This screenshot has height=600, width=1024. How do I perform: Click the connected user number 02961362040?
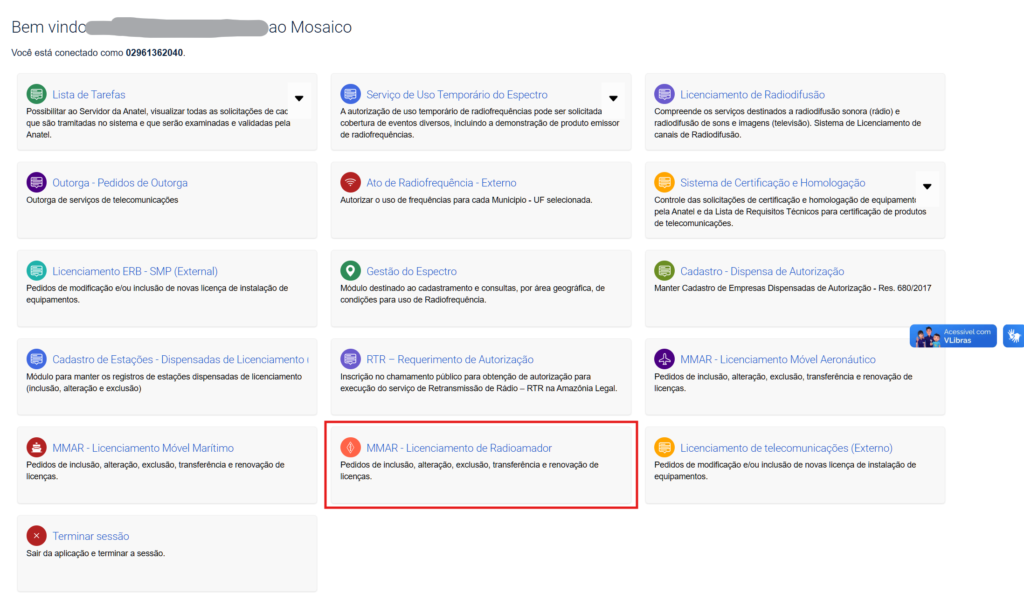coord(154,53)
